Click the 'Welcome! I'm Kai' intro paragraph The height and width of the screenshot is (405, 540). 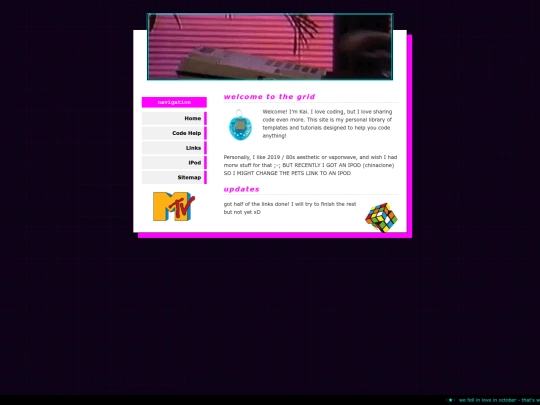[327, 124]
